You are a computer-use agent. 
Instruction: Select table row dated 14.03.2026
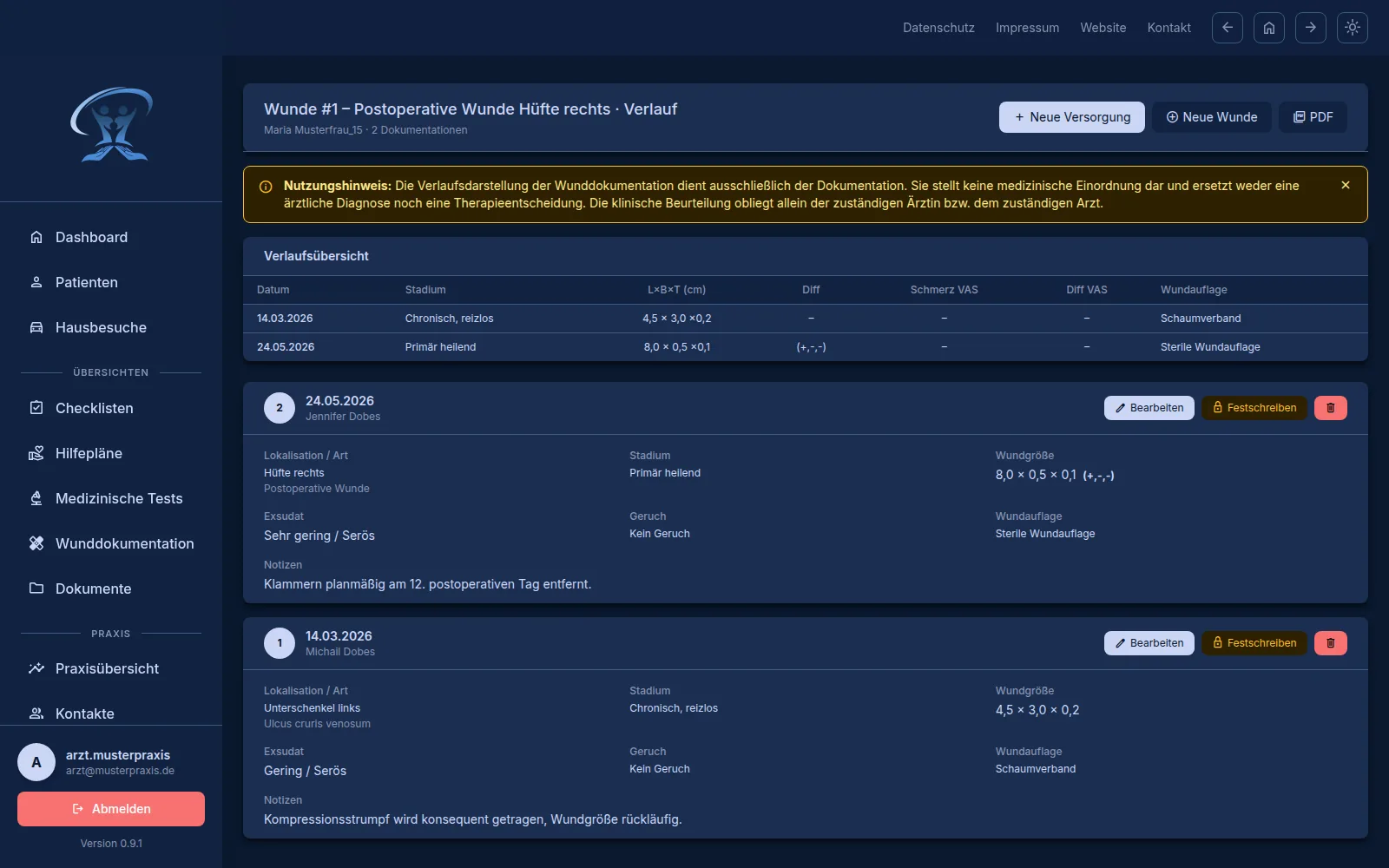[x=806, y=319]
